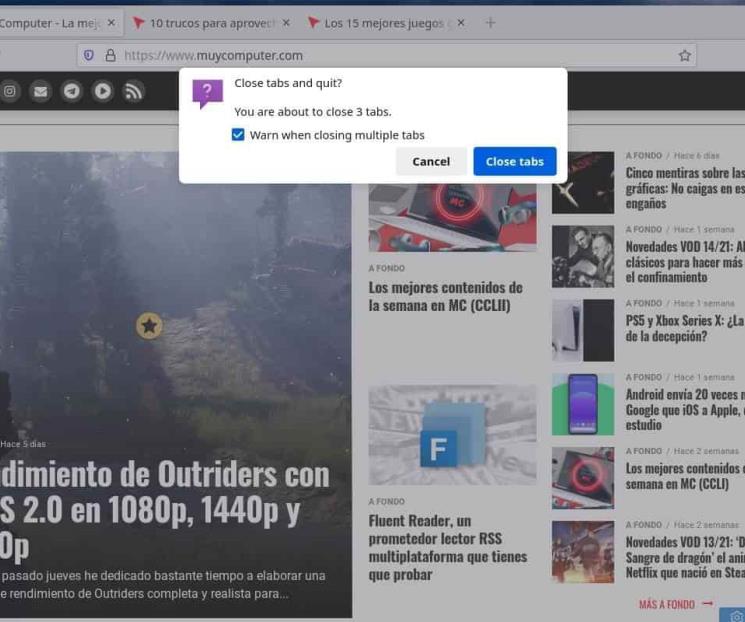Open Los mejores contenidos (CCLII) article
Screen dimensions: 745x622
pyautogui.click(x=446, y=297)
